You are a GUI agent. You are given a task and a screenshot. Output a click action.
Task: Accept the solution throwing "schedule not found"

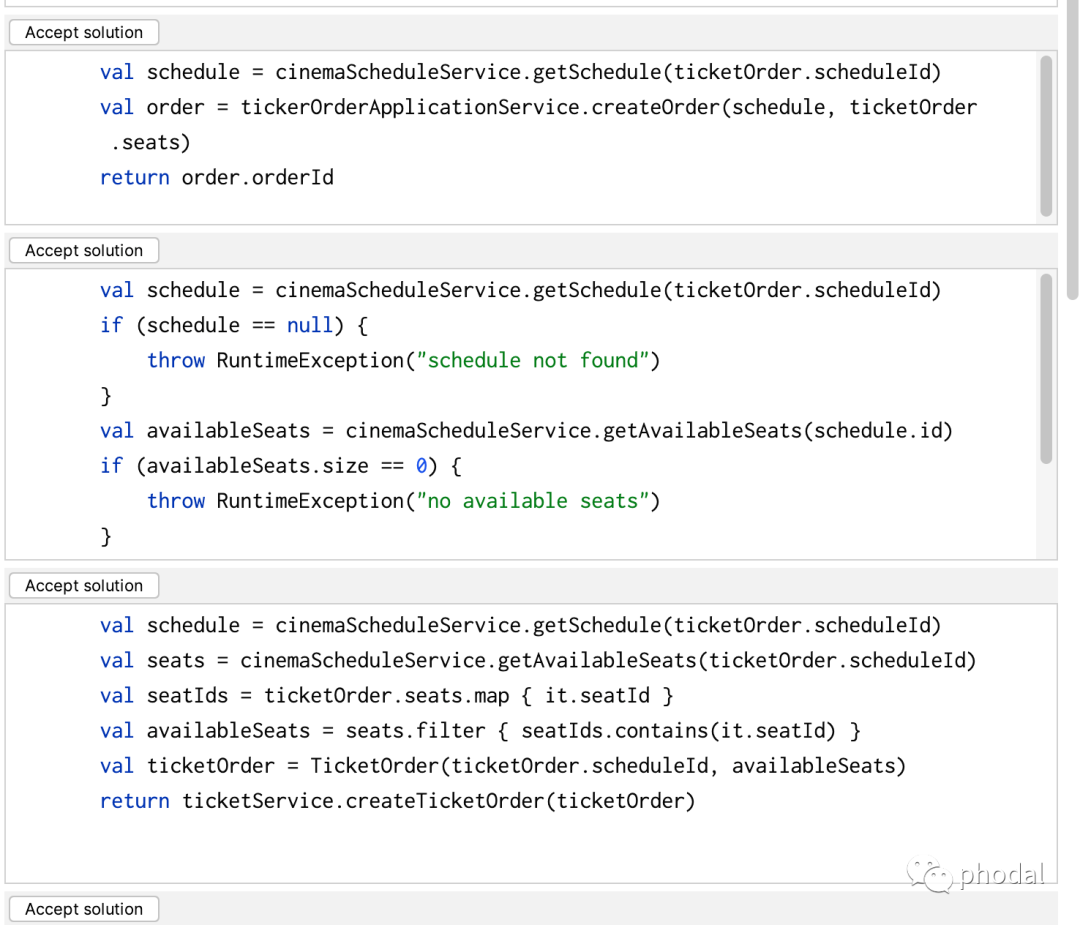(x=84, y=250)
